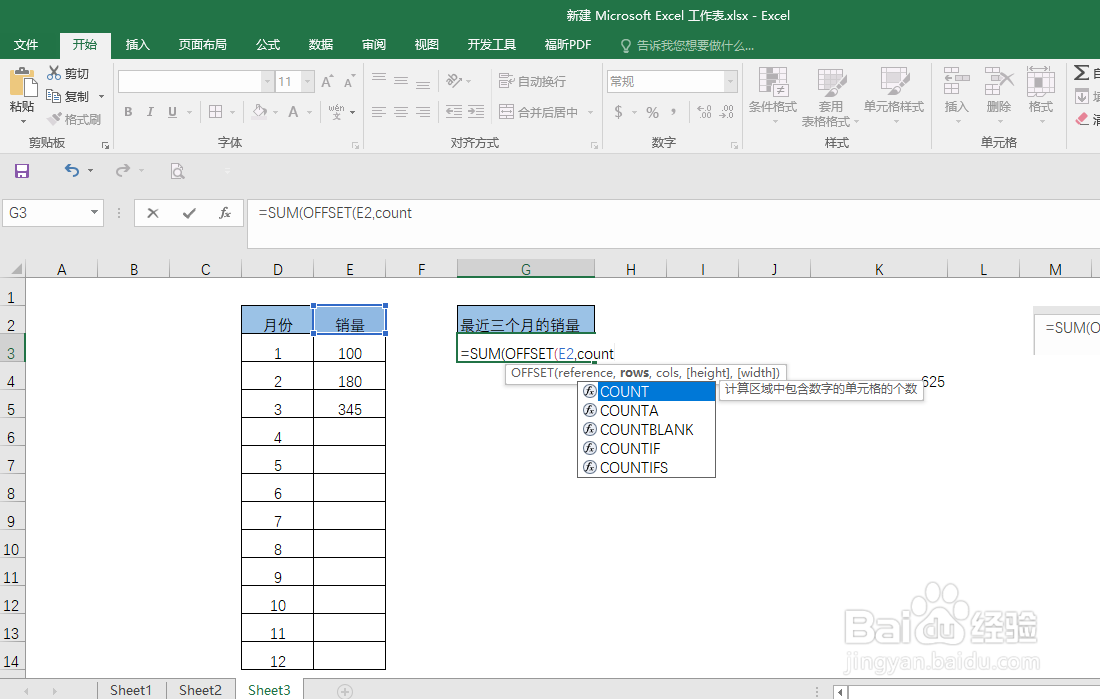
Task: Click the insert function fx button
Action: coord(224,213)
